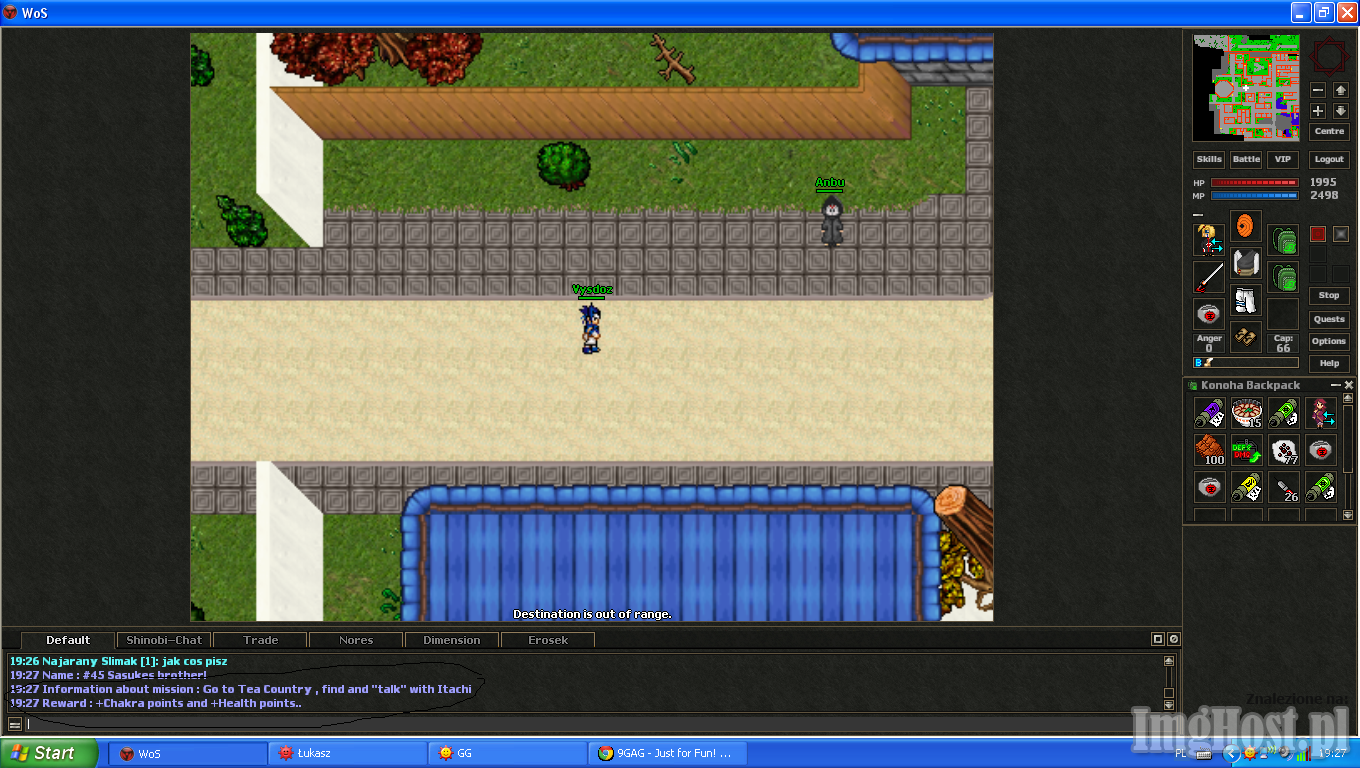Viewport: 1360px width, 768px height.
Task: Click the status conditions bar under Anger
Action: 1246,362
